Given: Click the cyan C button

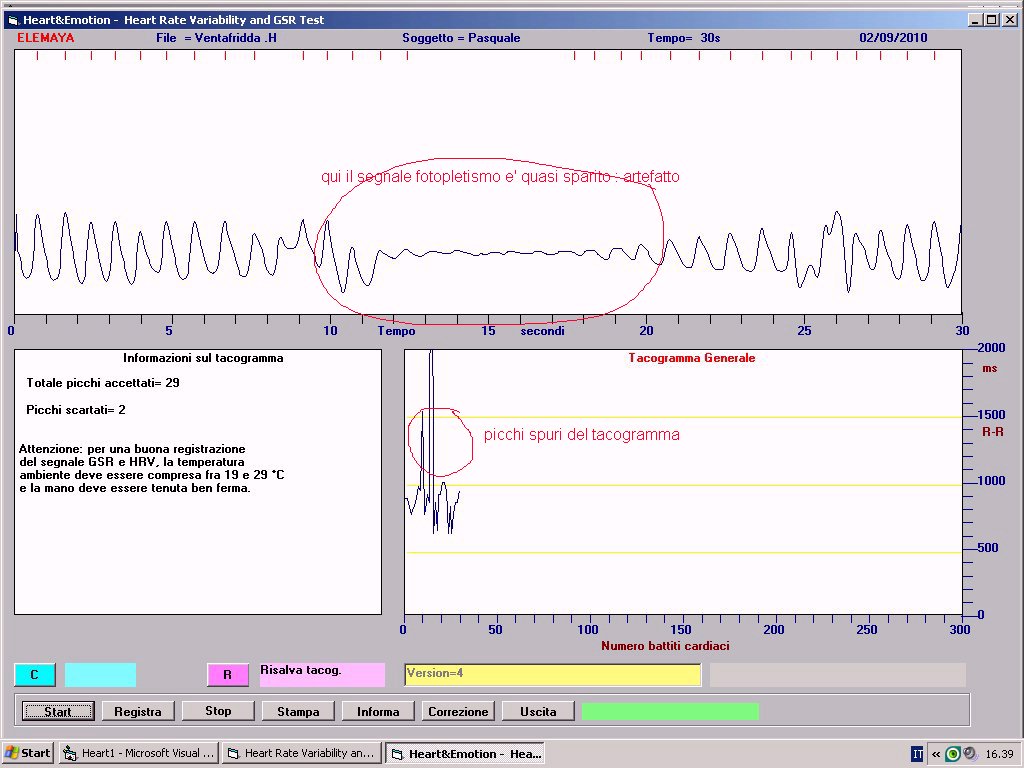Looking at the screenshot, I should coord(35,675).
